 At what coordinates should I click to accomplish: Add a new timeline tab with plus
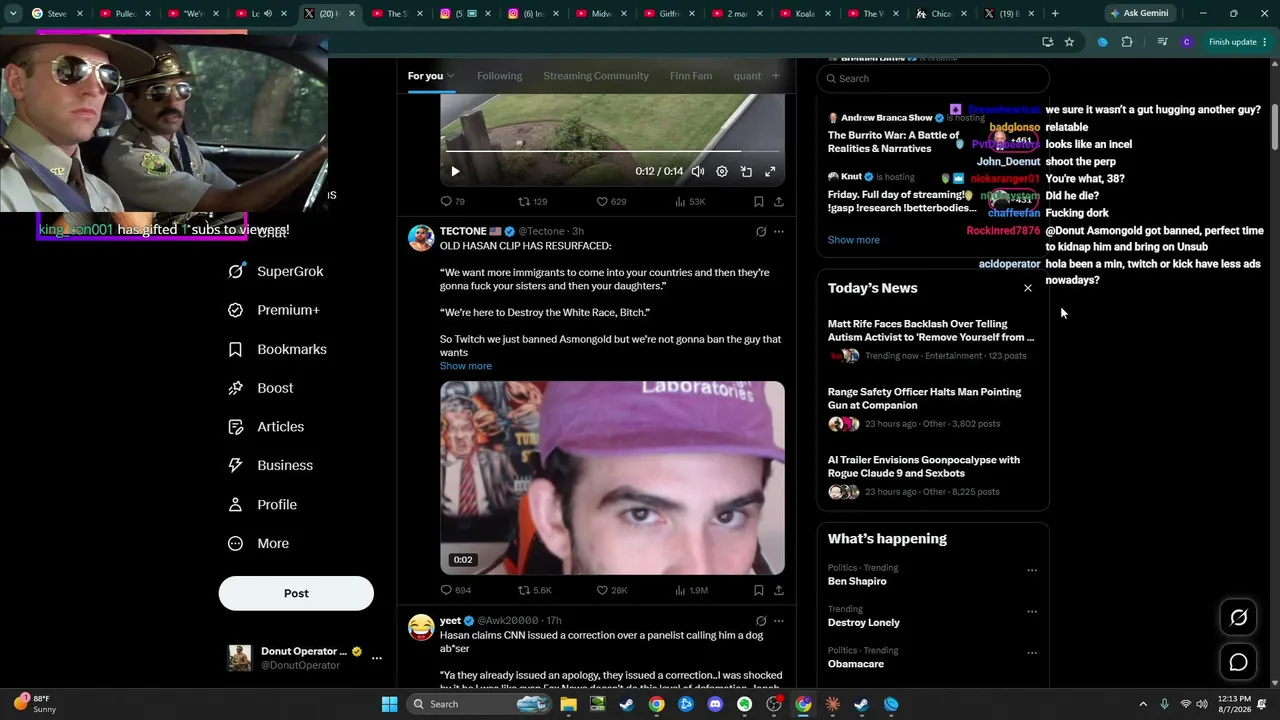[775, 76]
